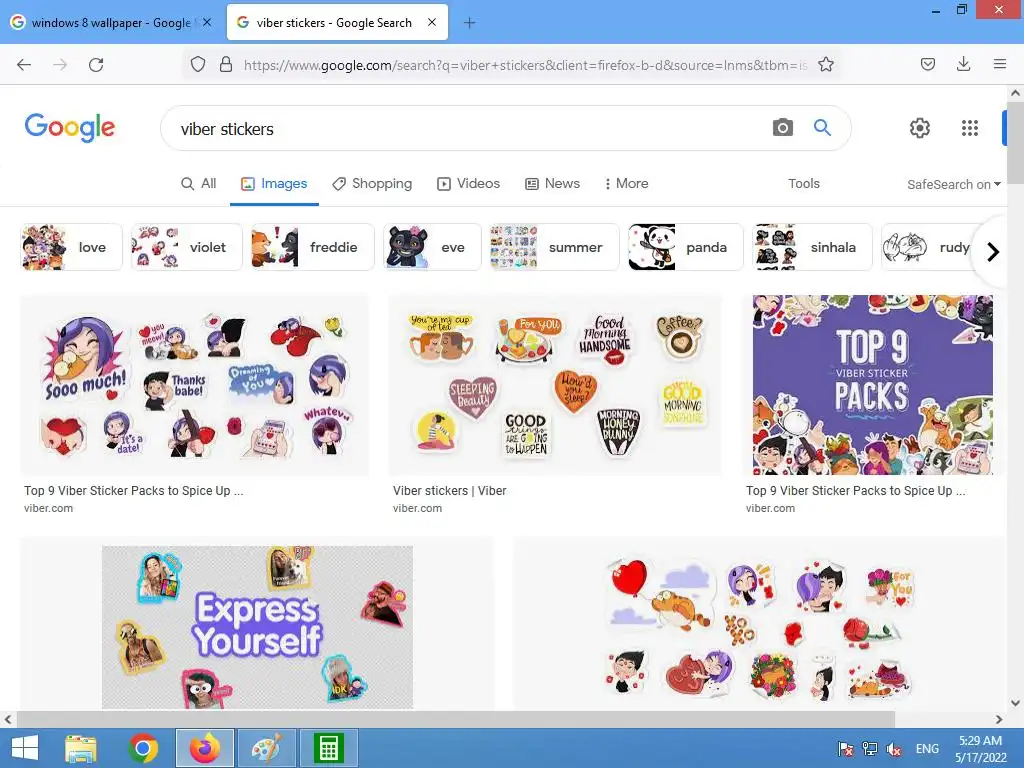View site security via padlock icon
Screen dimensions: 1024x768
click(x=226, y=64)
